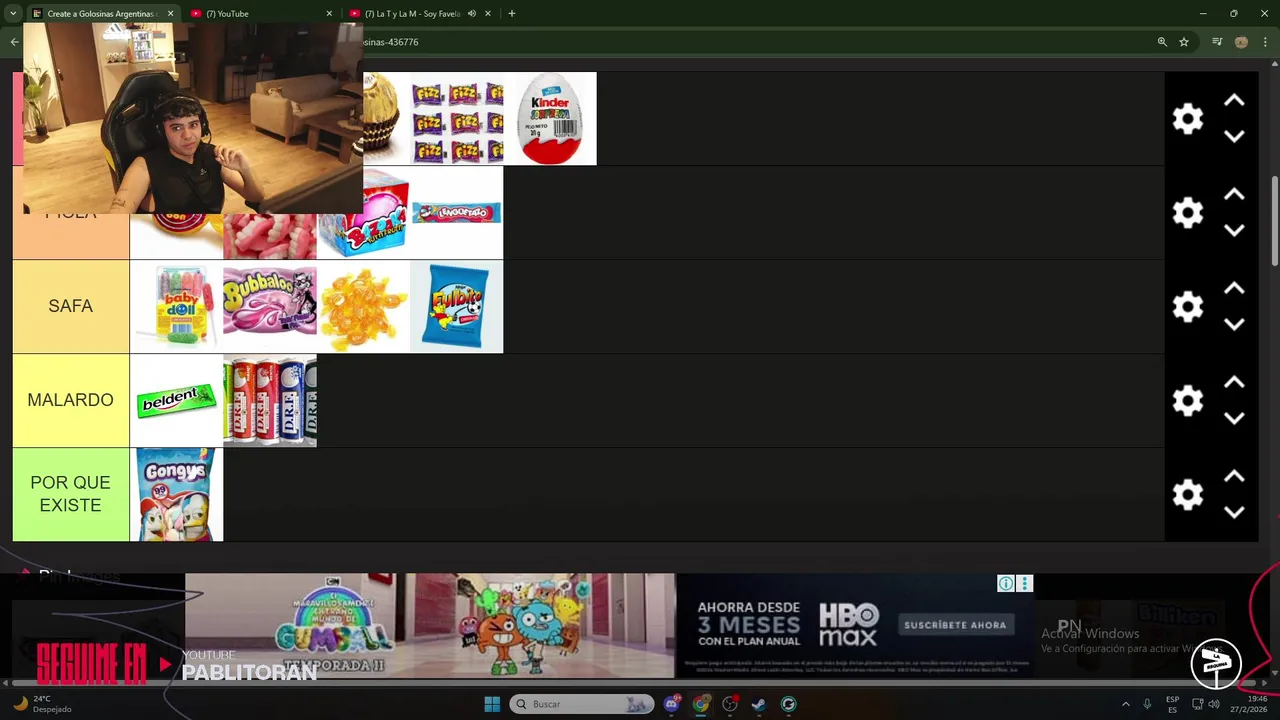
Task: Close the (7) YouTube tab
Action: tap(329, 14)
